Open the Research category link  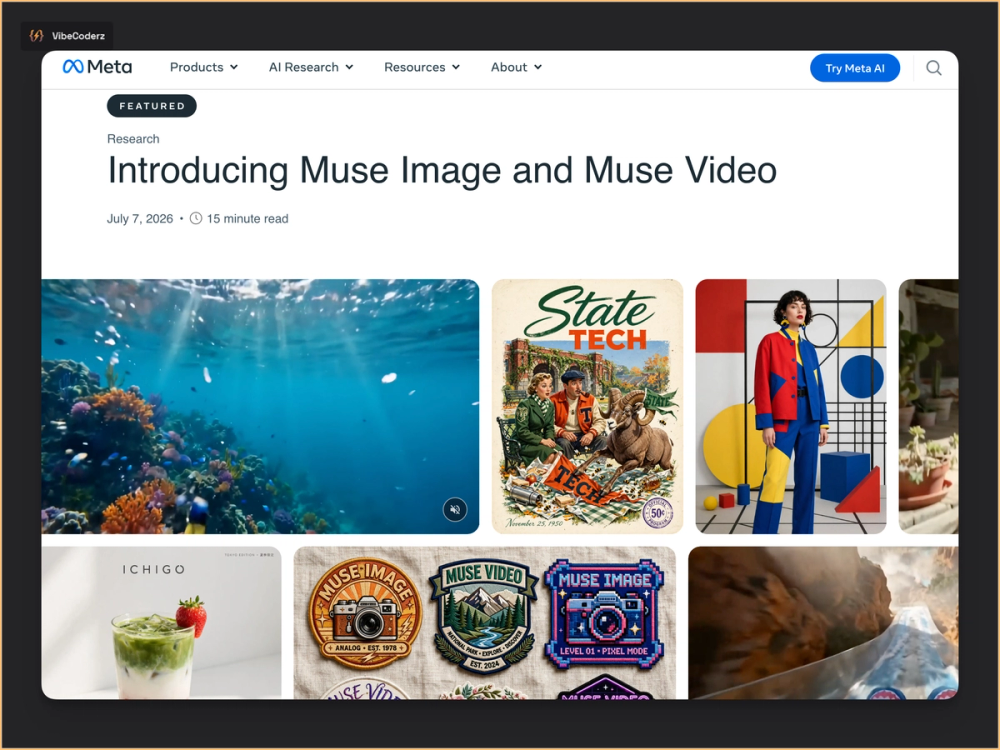[133, 139]
